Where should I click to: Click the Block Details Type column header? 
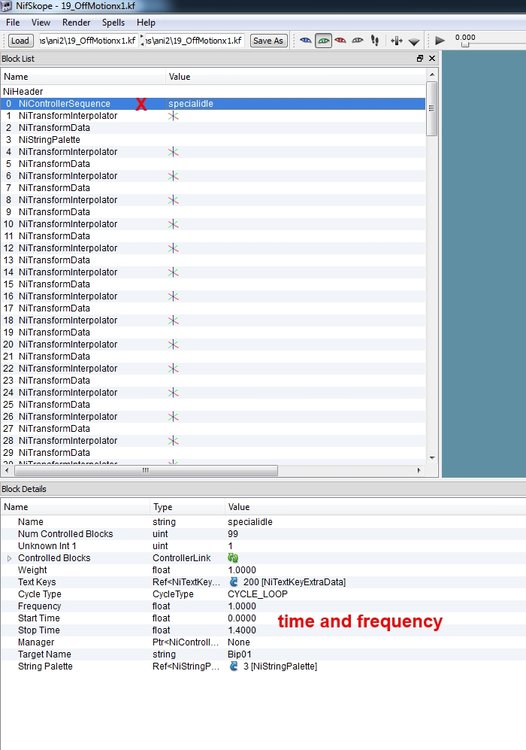[x=187, y=507]
